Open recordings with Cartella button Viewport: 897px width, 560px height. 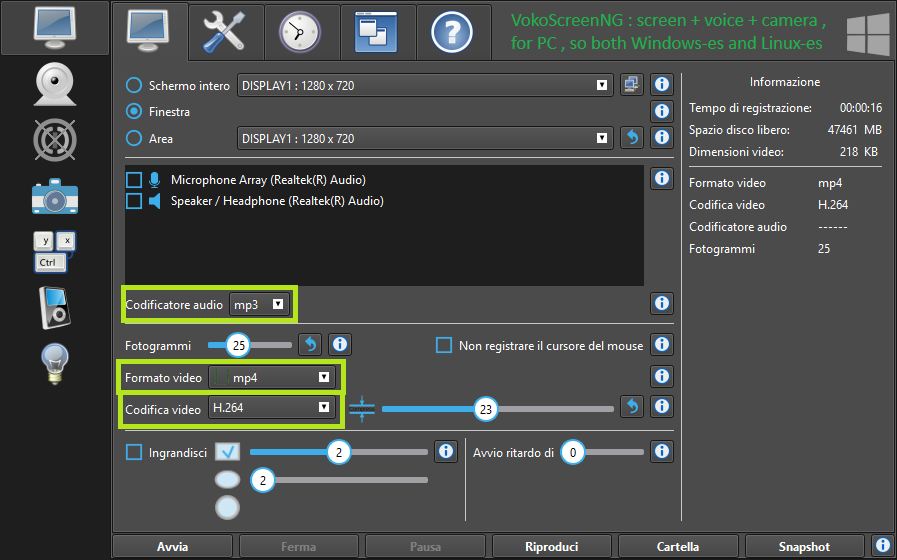point(678,547)
